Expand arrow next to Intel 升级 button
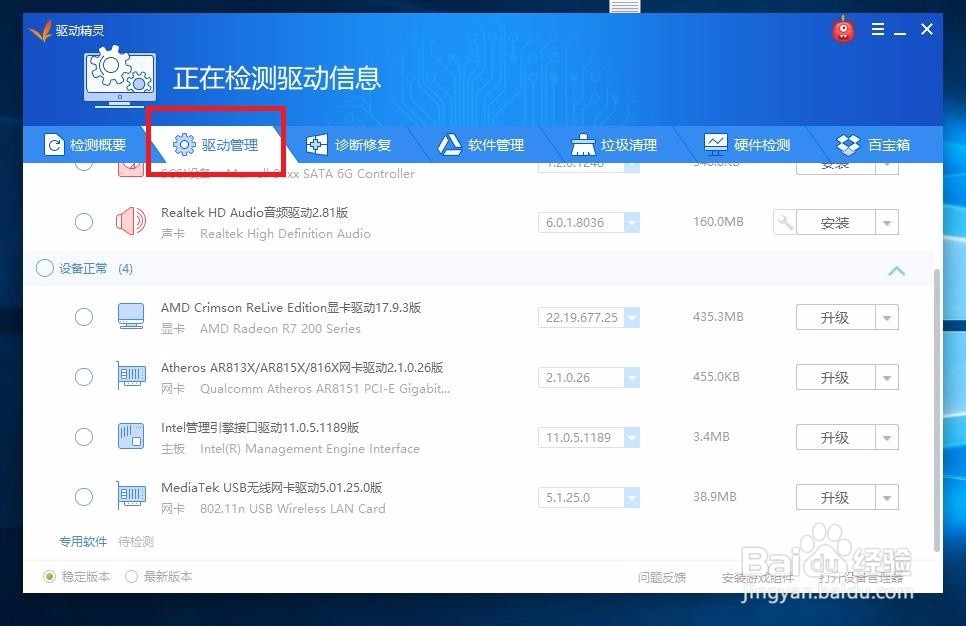The image size is (966, 626). click(x=887, y=437)
